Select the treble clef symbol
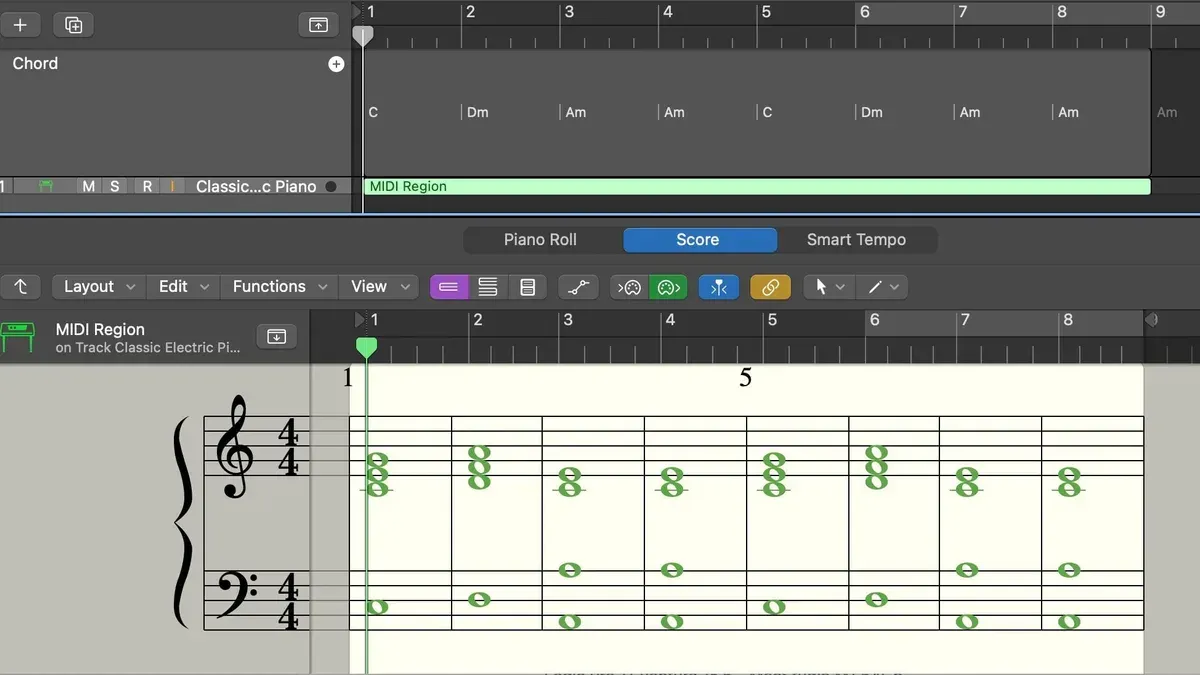The width and height of the screenshot is (1200, 675). (236, 447)
